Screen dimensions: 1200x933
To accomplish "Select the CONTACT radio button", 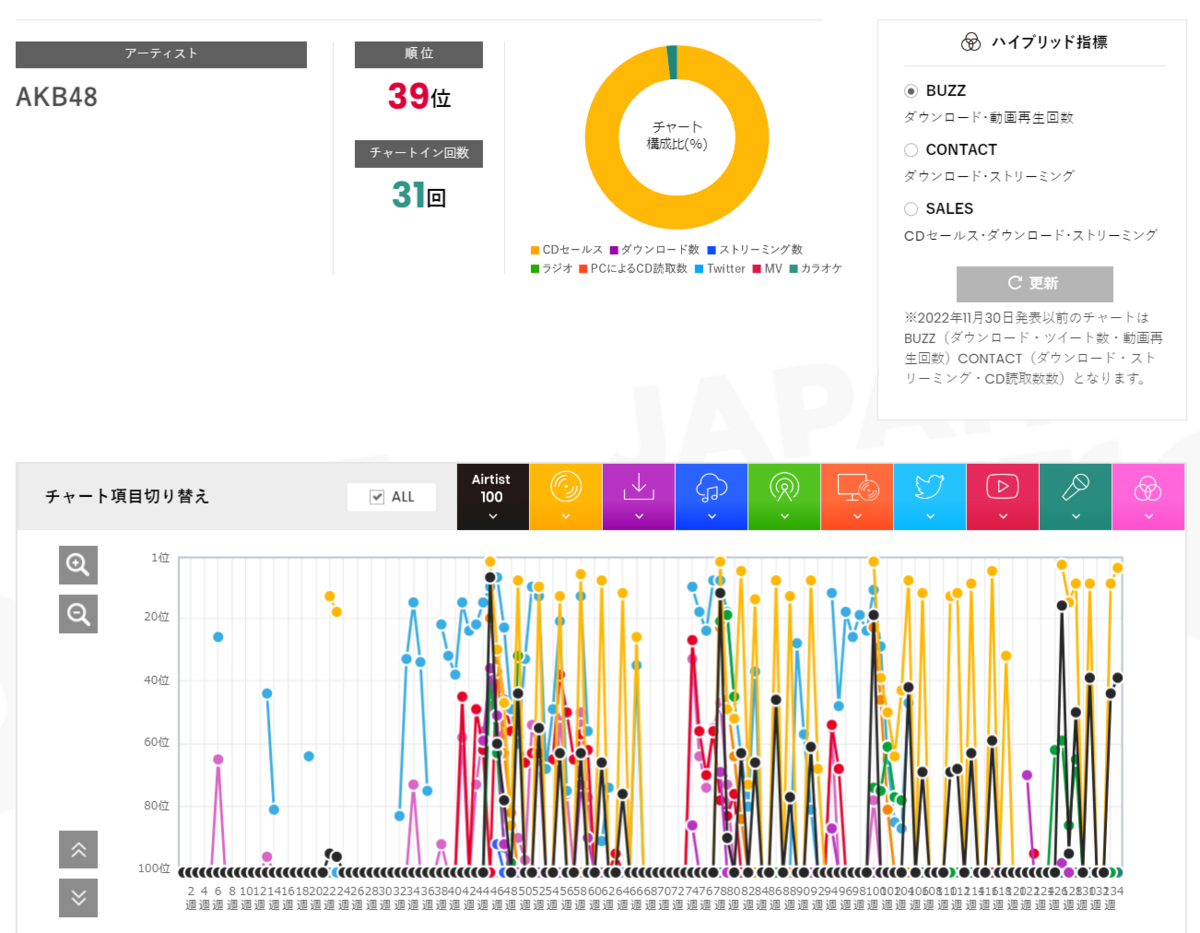I will coord(911,150).
